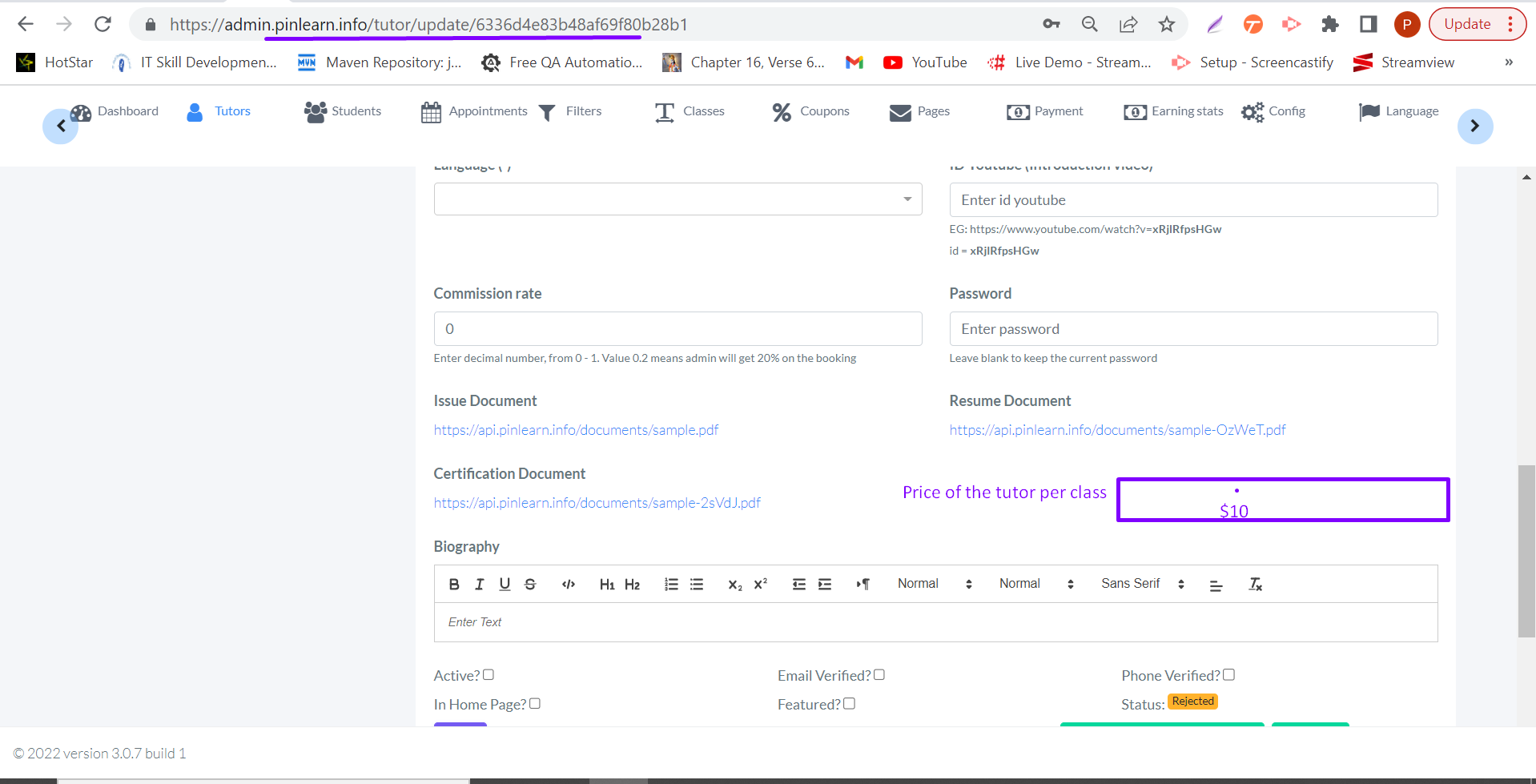Open saved passwords key icon in address bar
1536x784 pixels.
(1051, 24)
